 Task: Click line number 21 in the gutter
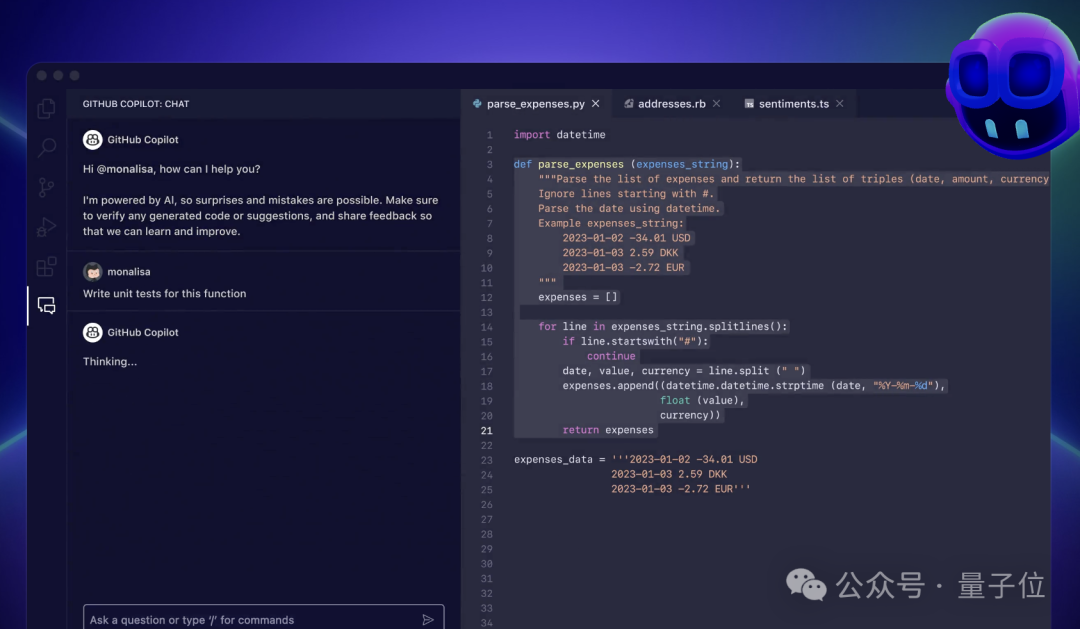(x=487, y=431)
